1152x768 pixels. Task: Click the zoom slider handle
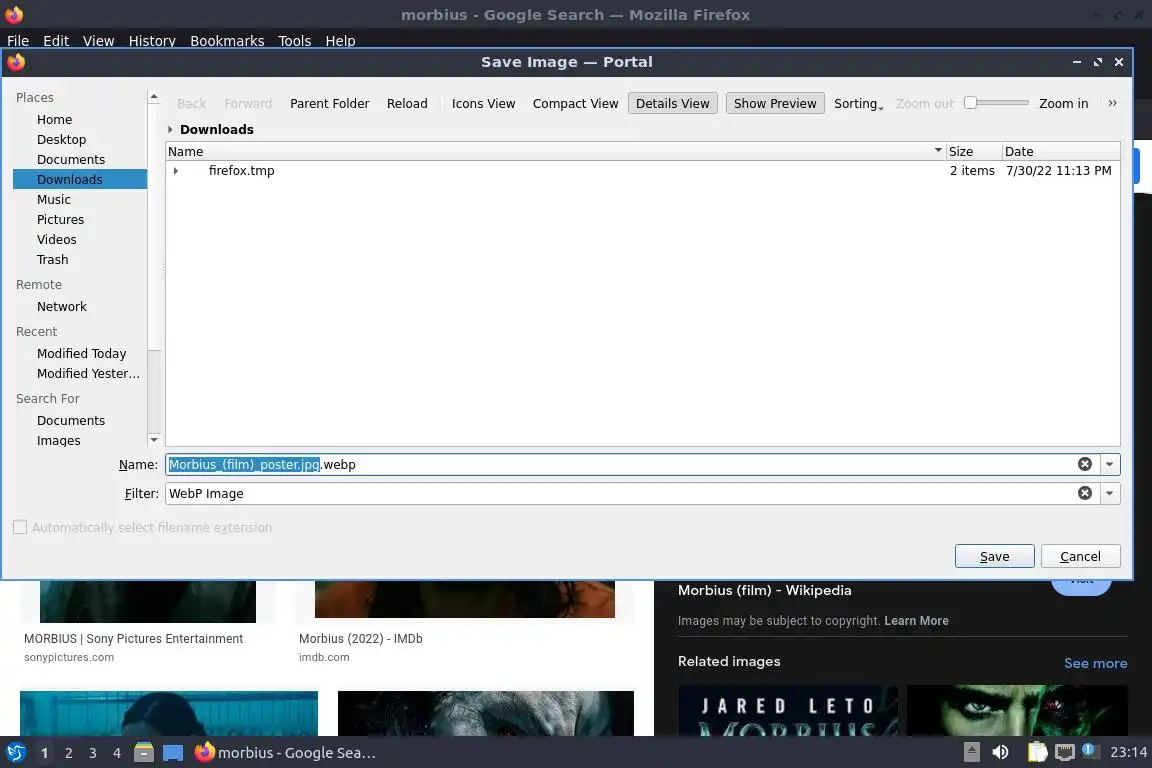971,103
